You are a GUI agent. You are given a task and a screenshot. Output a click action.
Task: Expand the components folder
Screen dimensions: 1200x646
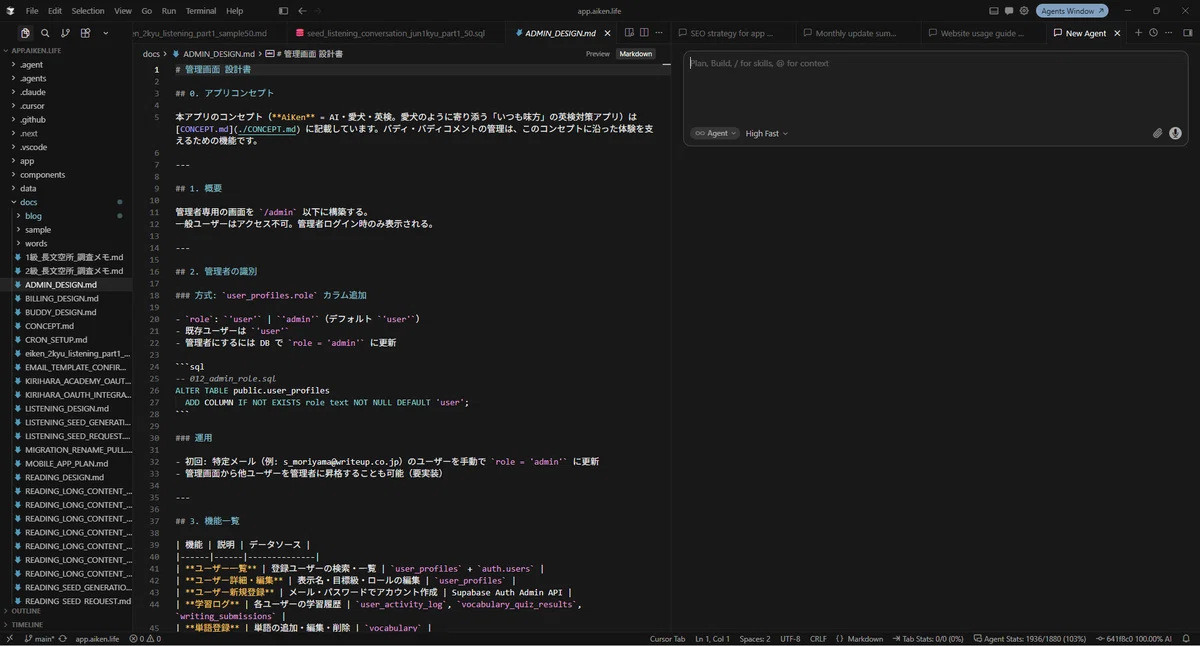[x=66, y=174]
